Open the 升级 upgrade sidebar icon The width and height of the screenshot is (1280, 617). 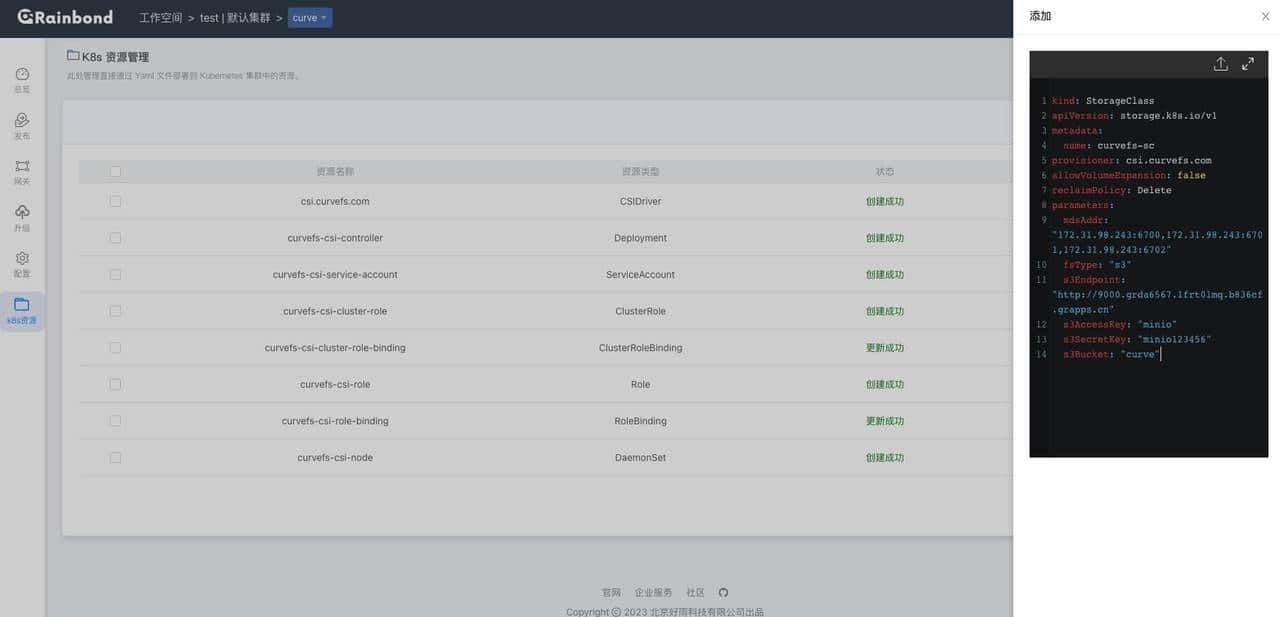point(22,218)
